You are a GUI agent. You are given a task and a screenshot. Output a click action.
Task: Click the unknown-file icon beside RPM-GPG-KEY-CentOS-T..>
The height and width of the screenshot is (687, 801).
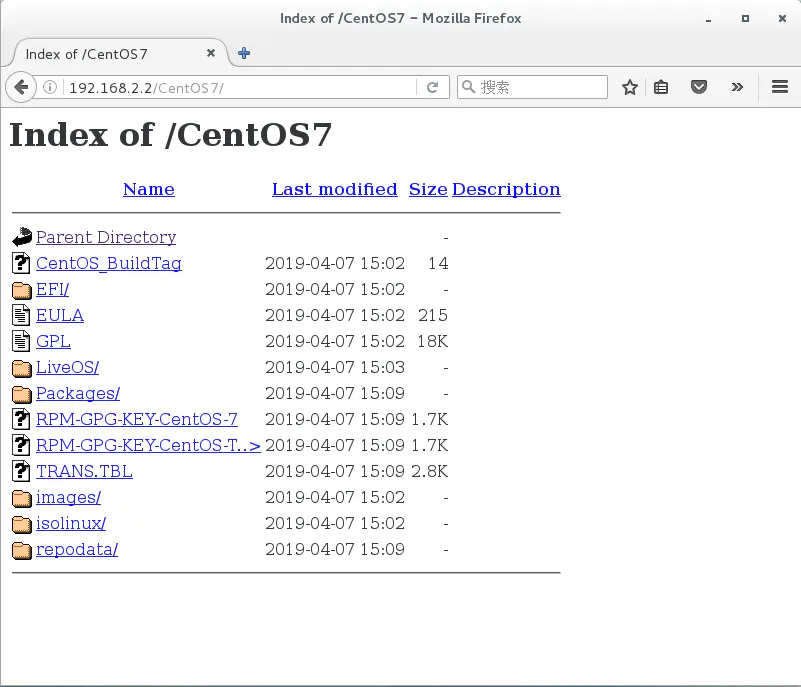click(x=21, y=444)
